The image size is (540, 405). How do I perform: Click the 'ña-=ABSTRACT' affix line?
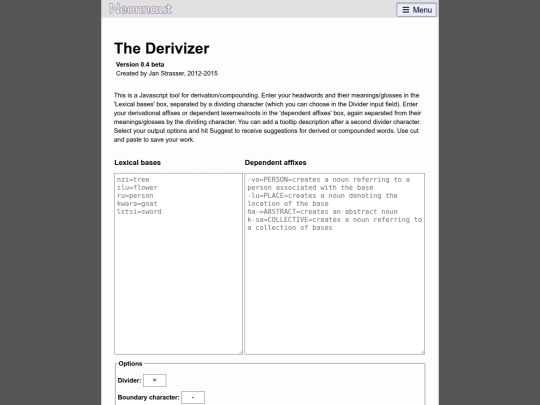(x=322, y=211)
